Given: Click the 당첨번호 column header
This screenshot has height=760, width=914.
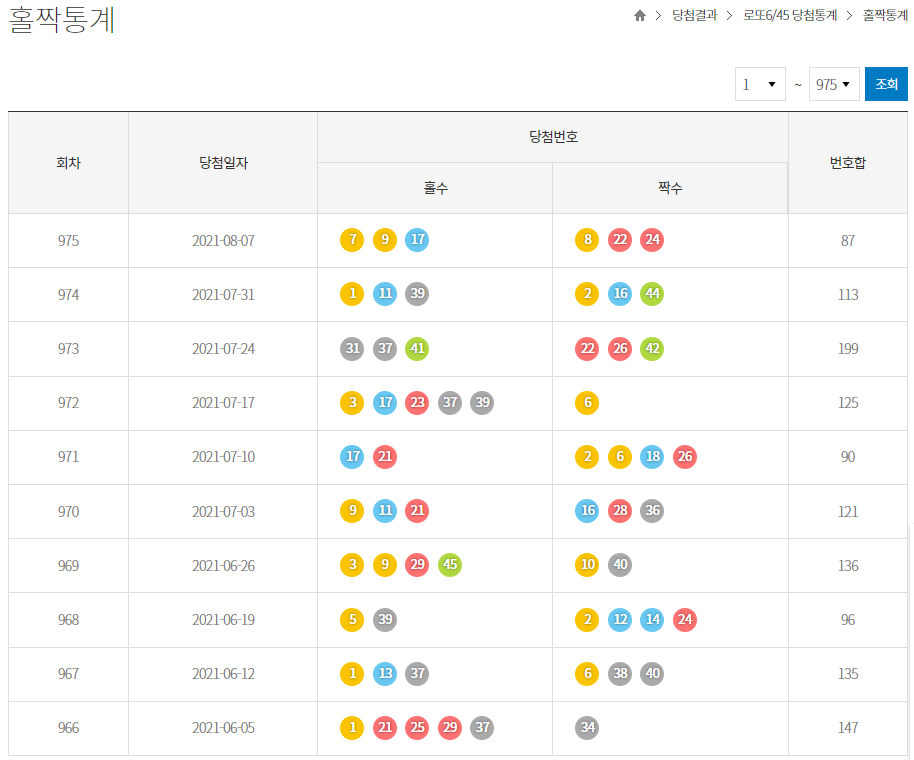Looking at the screenshot, I should pyautogui.click(x=553, y=137).
